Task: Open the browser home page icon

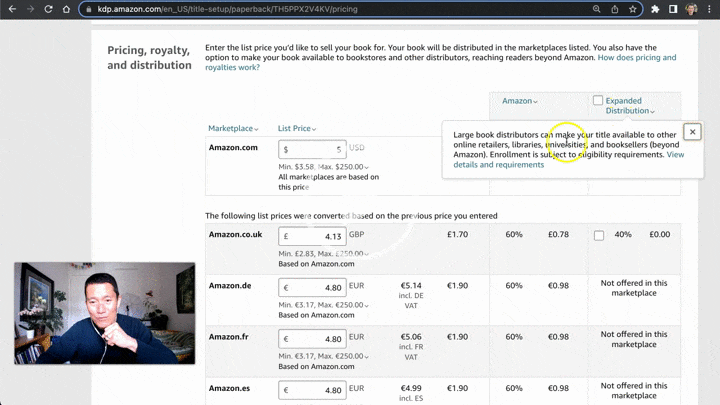Action: (x=66, y=9)
